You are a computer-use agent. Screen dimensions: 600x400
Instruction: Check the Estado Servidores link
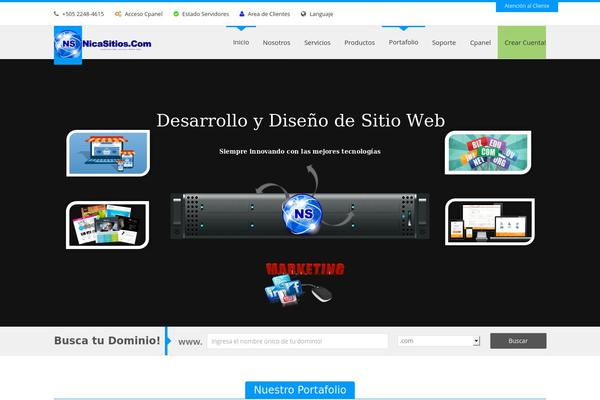pos(205,14)
